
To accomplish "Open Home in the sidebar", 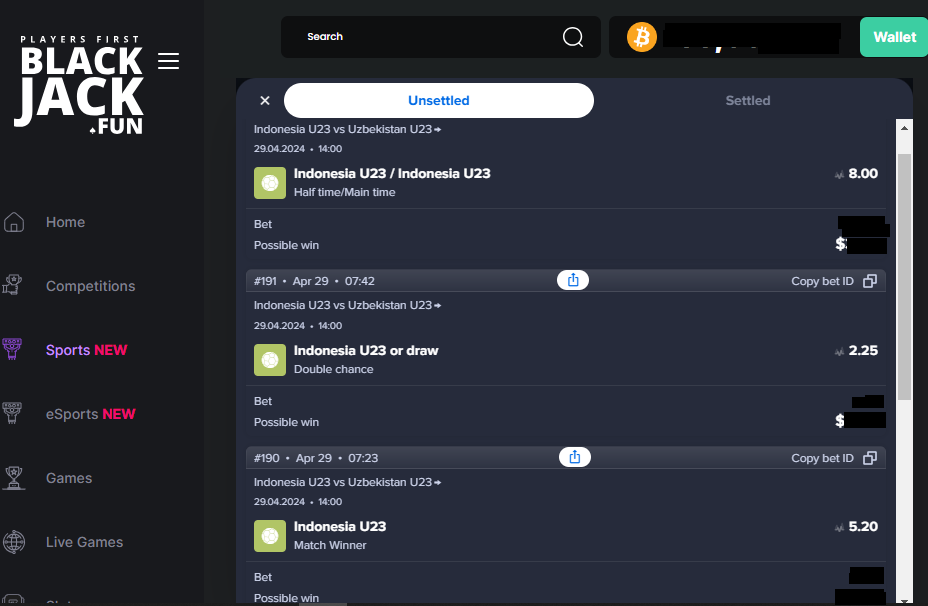I will click(x=66, y=222).
